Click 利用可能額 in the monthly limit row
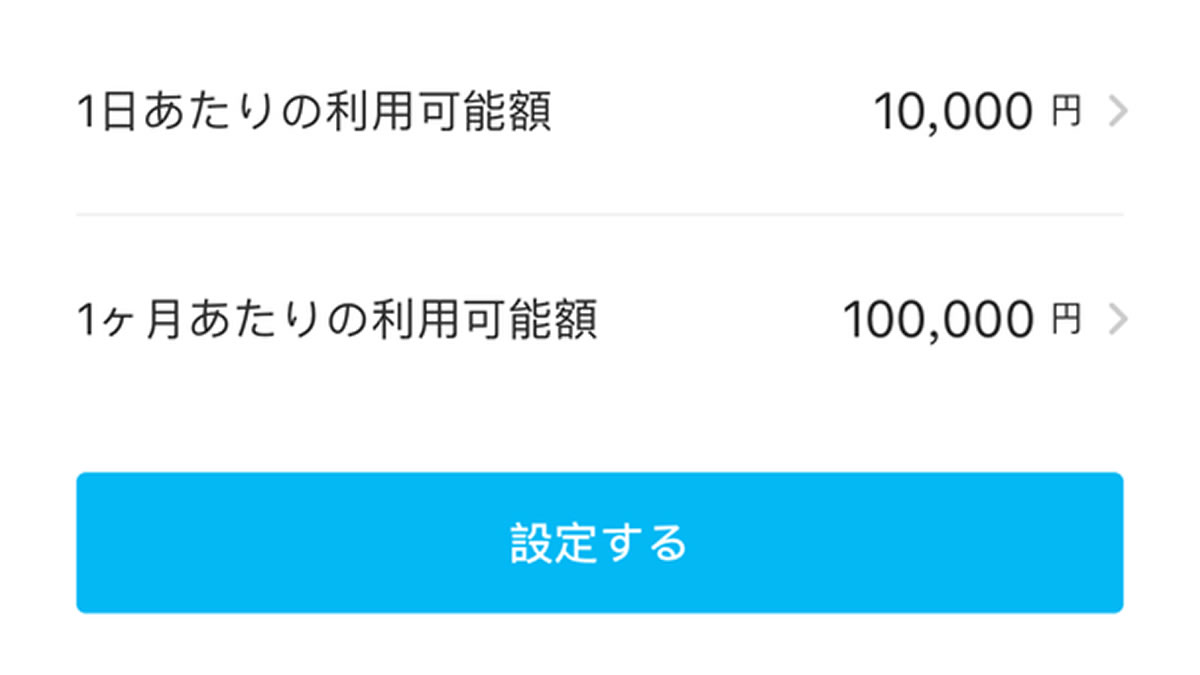Screen dimensions: 1200x675 coord(481,320)
